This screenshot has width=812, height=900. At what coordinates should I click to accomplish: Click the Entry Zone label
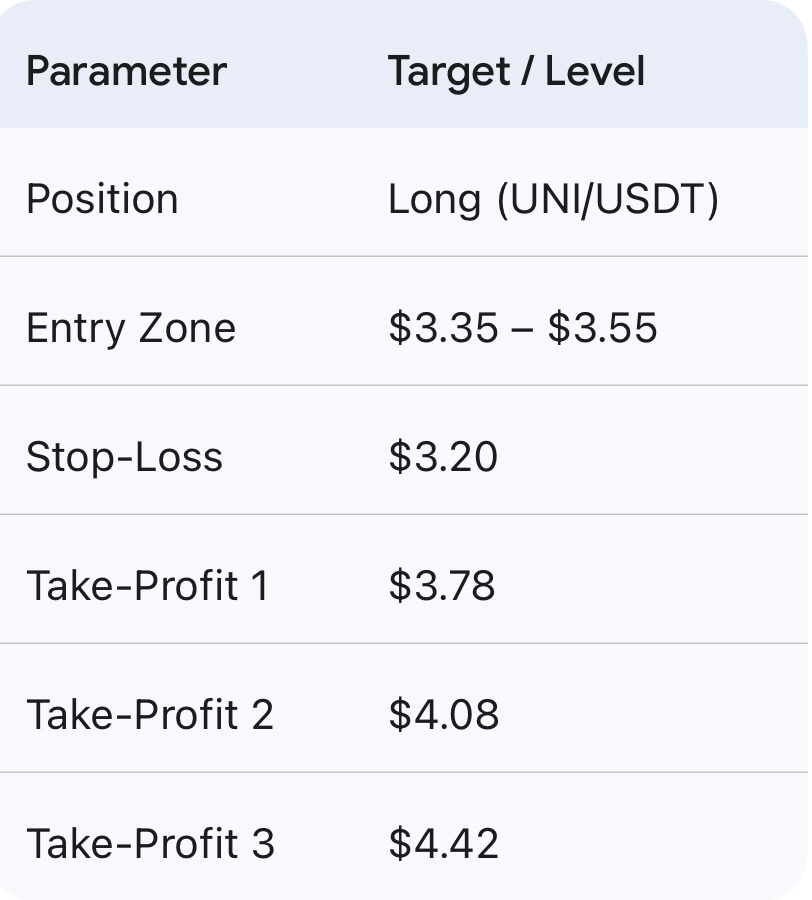[131, 328]
